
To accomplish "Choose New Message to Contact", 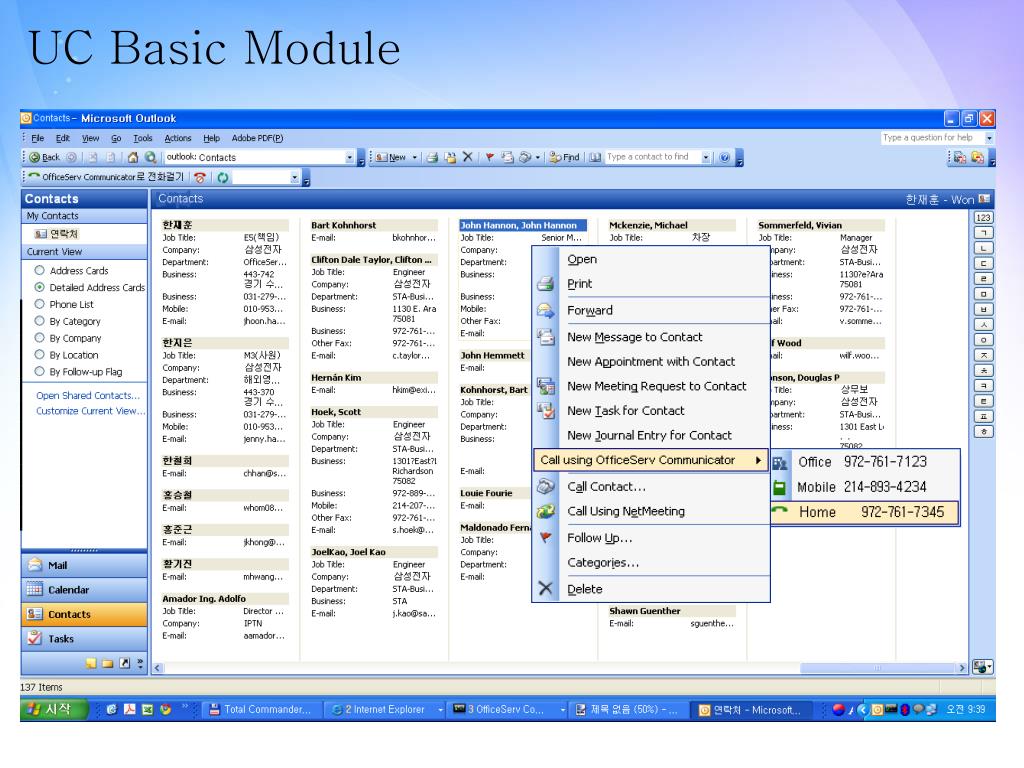I will coord(635,337).
